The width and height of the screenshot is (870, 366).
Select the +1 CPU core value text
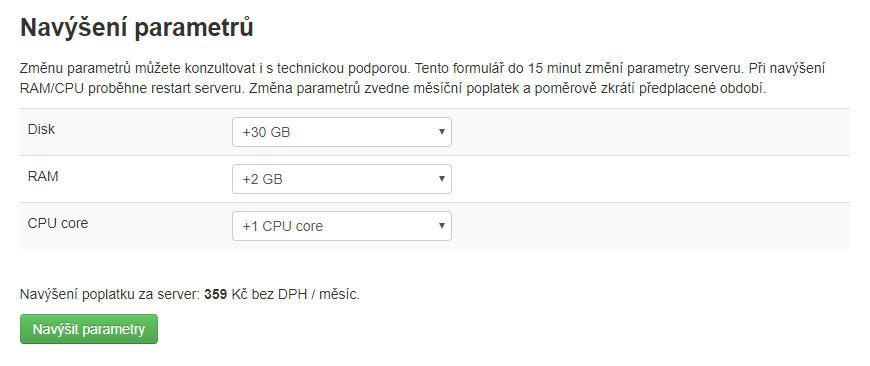(x=282, y=226)
